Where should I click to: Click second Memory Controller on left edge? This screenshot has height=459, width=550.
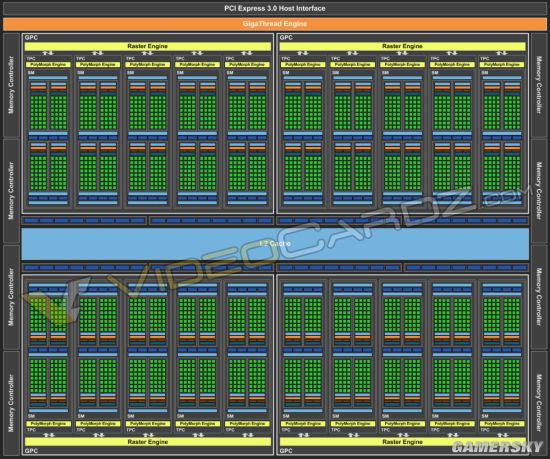11,191
